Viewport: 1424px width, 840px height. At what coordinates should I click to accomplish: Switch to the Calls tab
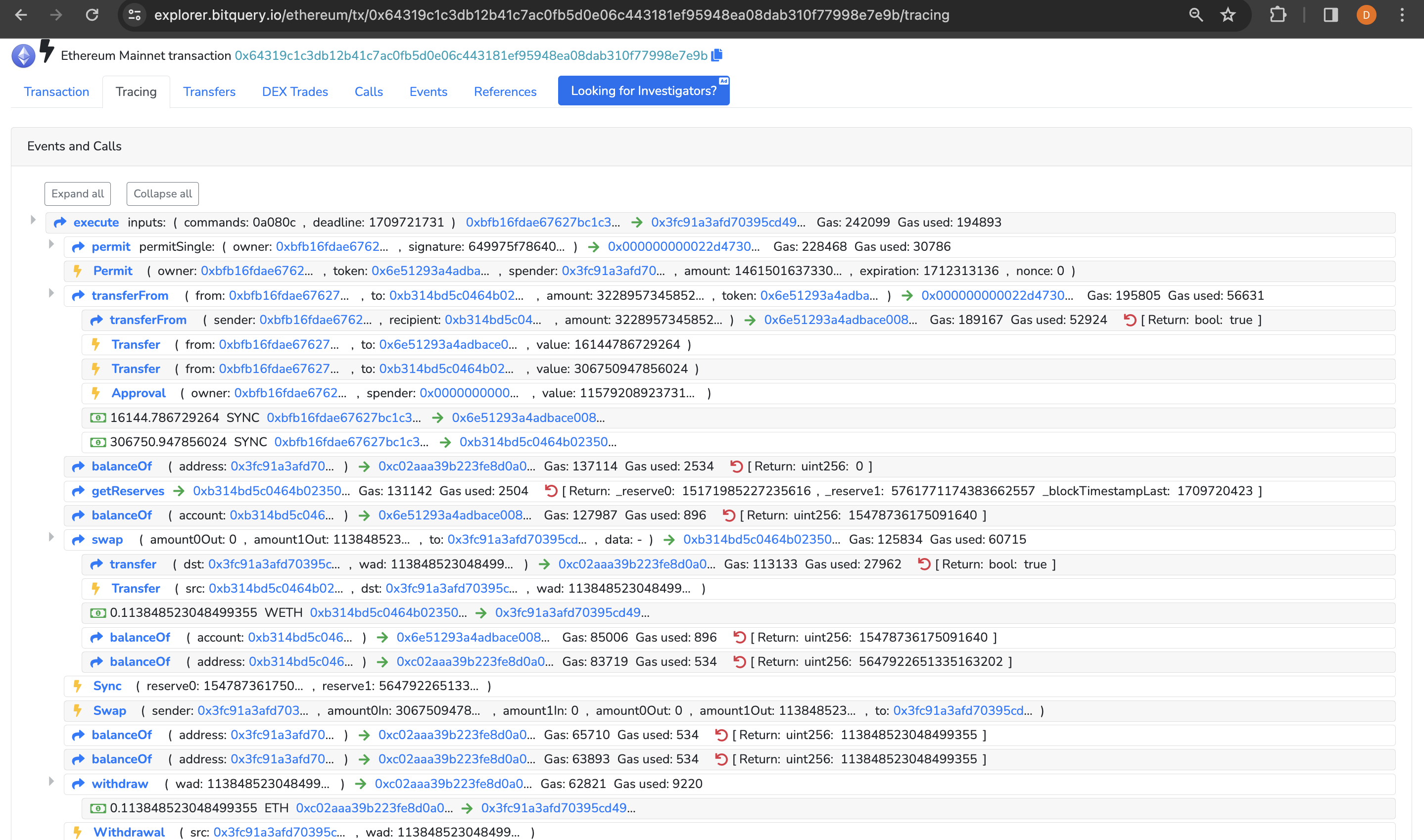click(369, 92)
